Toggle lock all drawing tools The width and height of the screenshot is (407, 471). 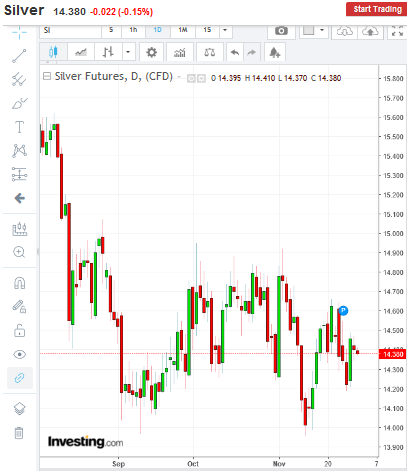(19, 331)
